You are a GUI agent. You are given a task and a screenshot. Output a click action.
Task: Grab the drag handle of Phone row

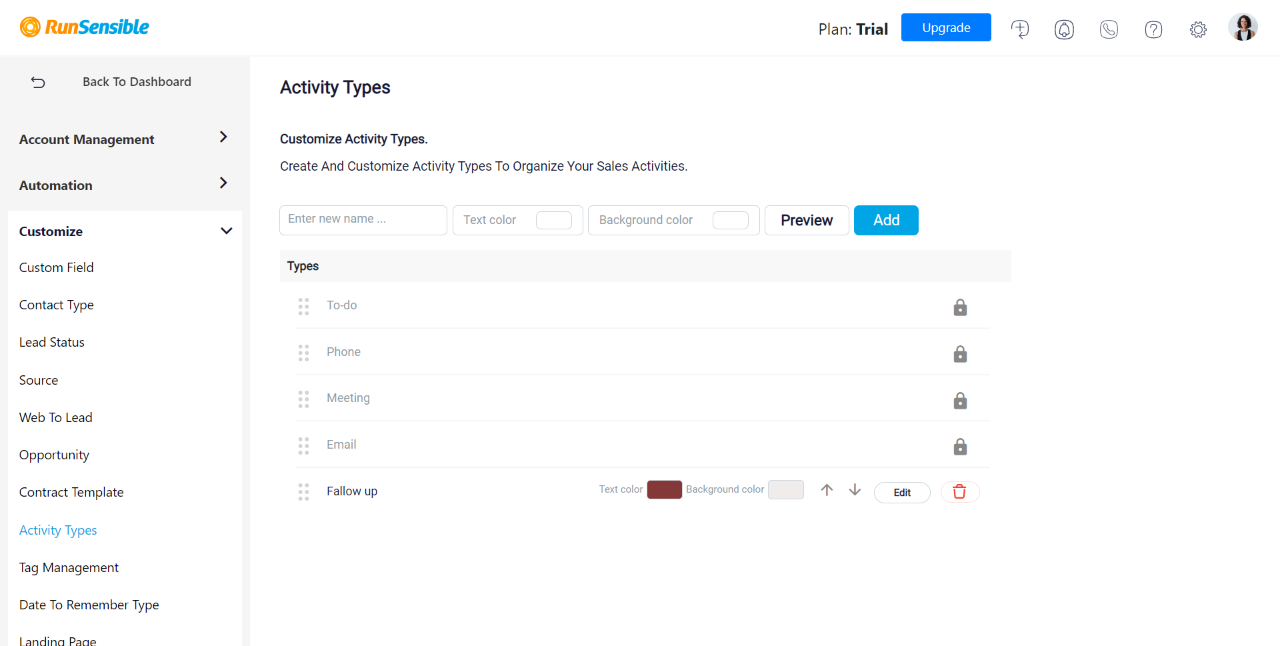(x=304, y=353)
